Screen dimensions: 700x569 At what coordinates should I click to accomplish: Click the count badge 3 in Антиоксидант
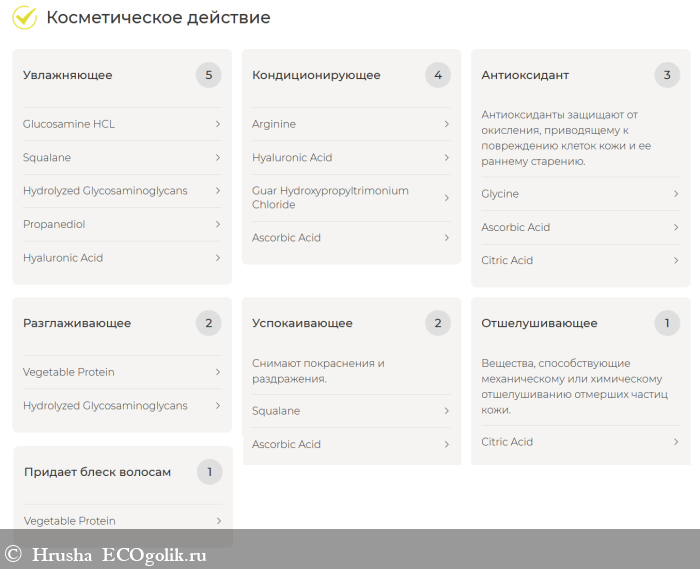click(x=667, y=75)
